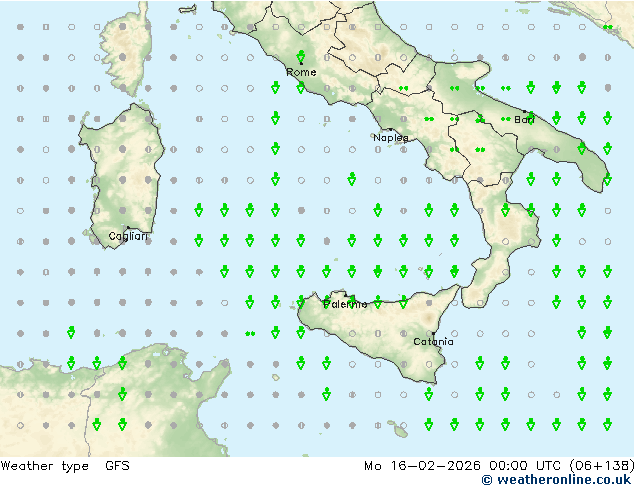Click the Rome city label
The height and width of the screenshot is (490, 634).
(x=301, y=72)
